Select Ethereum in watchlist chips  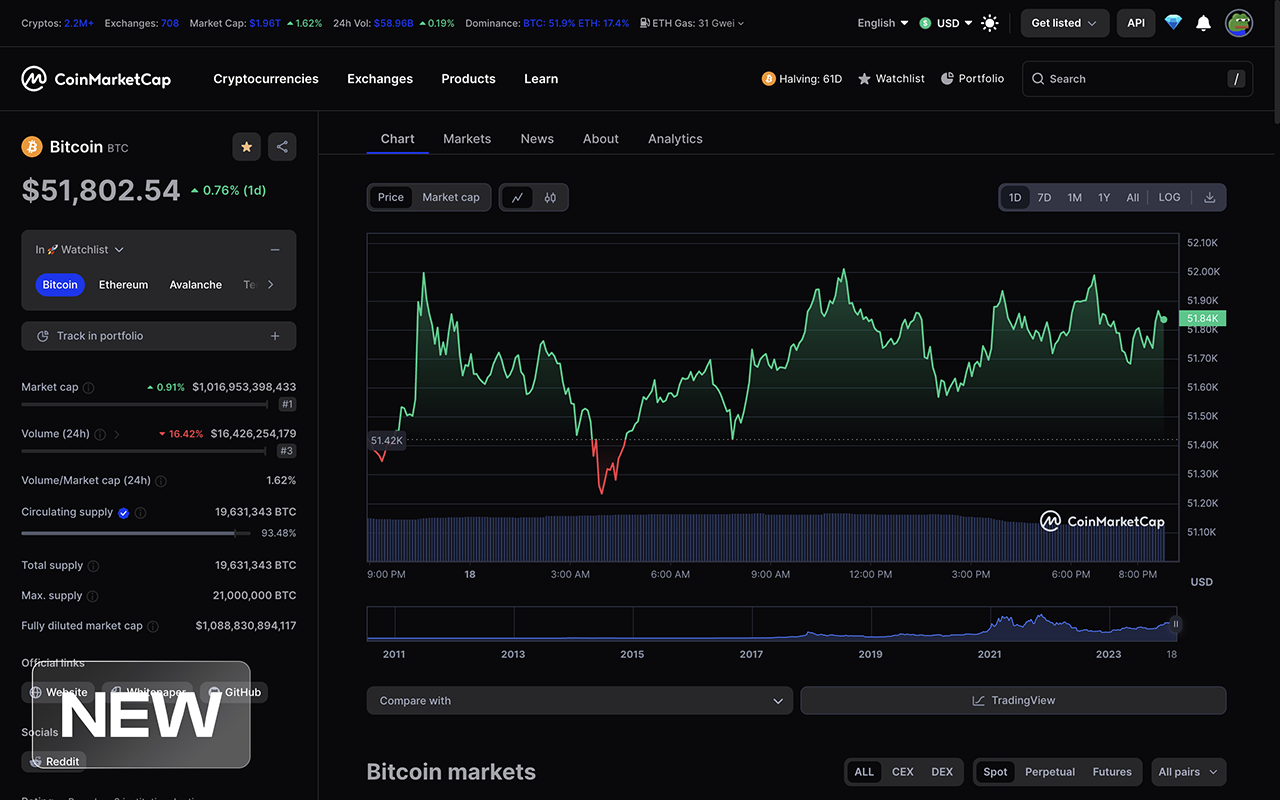123,285
